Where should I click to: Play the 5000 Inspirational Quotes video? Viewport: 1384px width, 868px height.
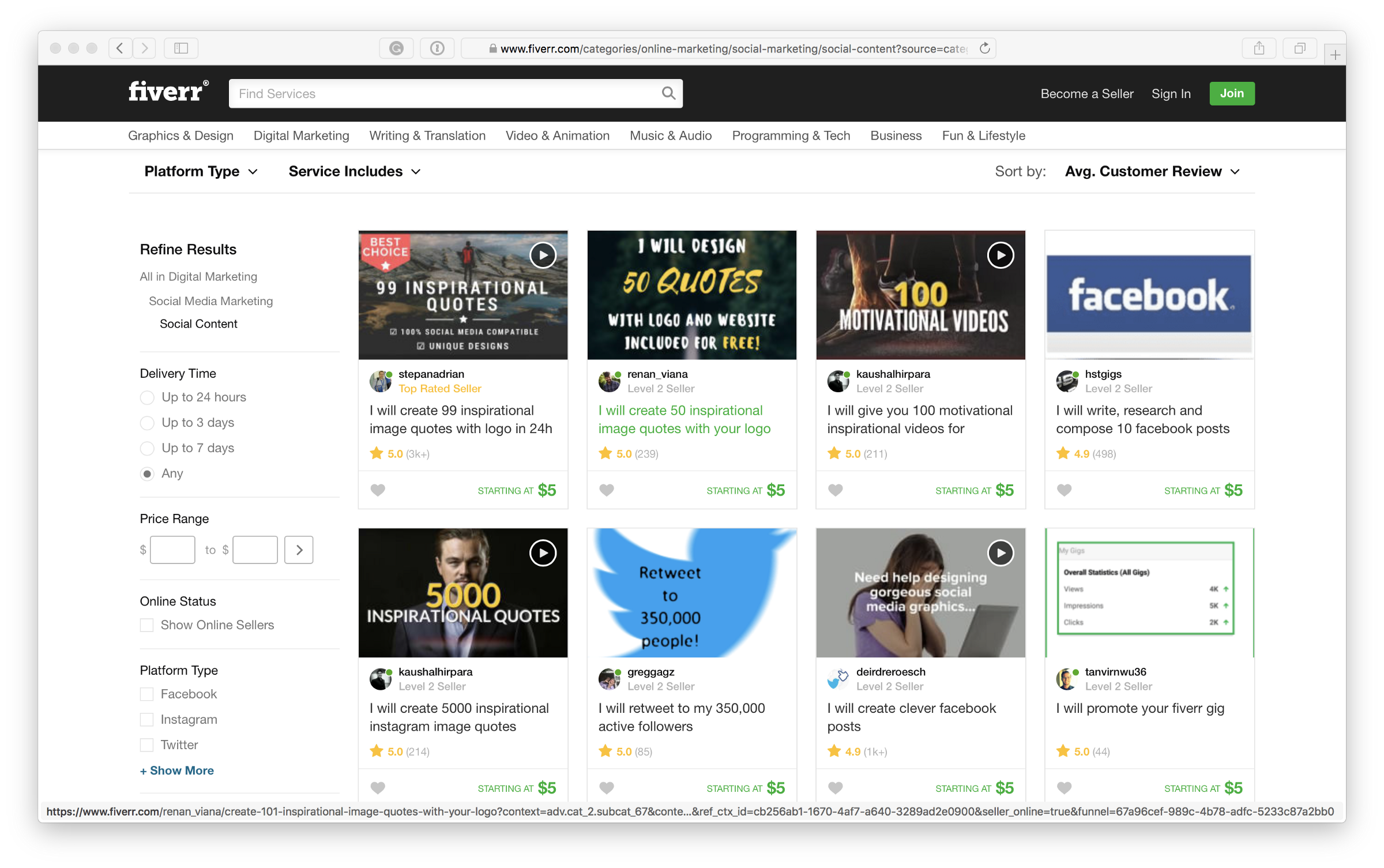coord(543,553)
